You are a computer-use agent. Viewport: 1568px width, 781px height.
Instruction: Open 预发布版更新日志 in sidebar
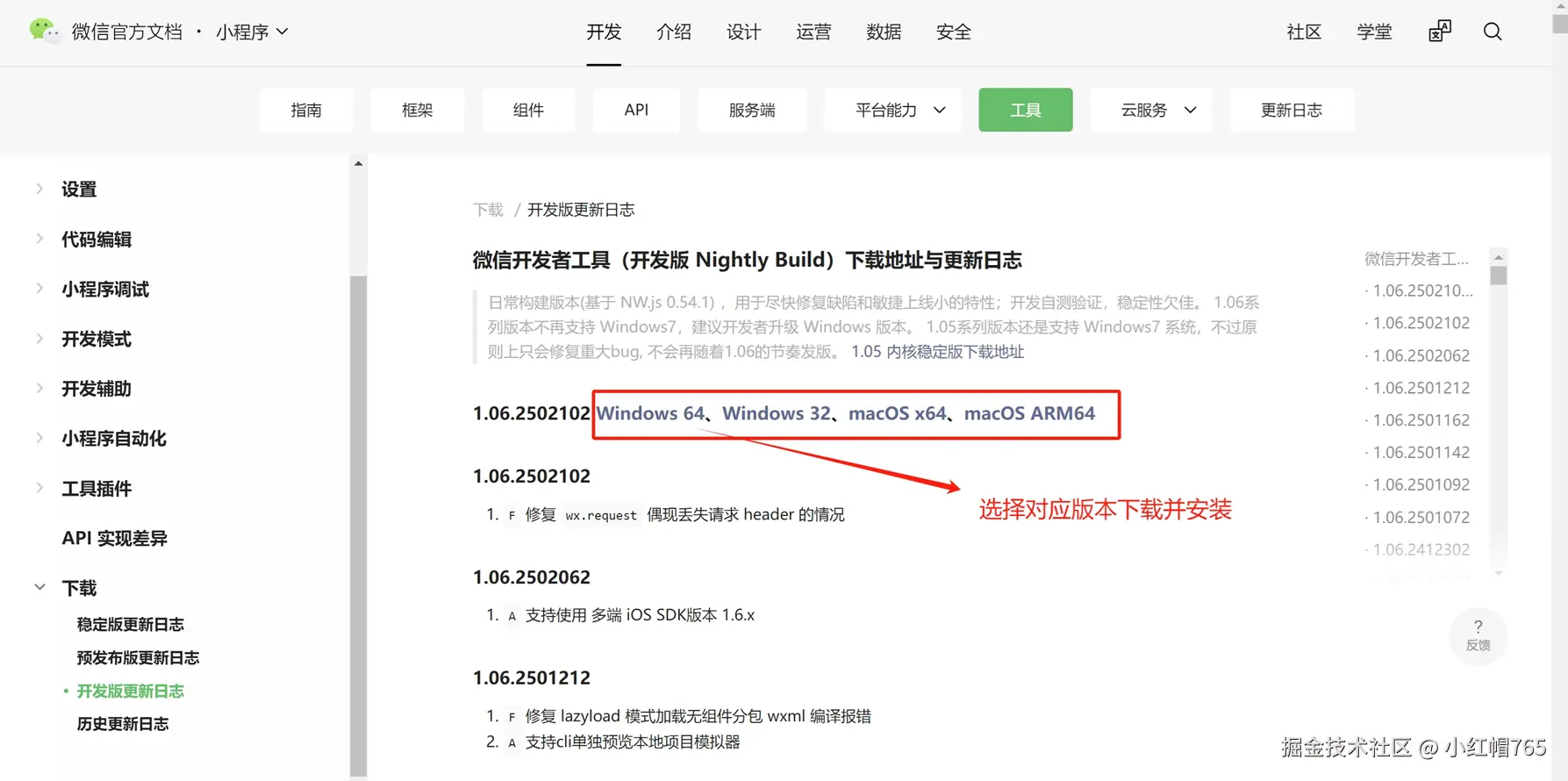click(138, 657)
